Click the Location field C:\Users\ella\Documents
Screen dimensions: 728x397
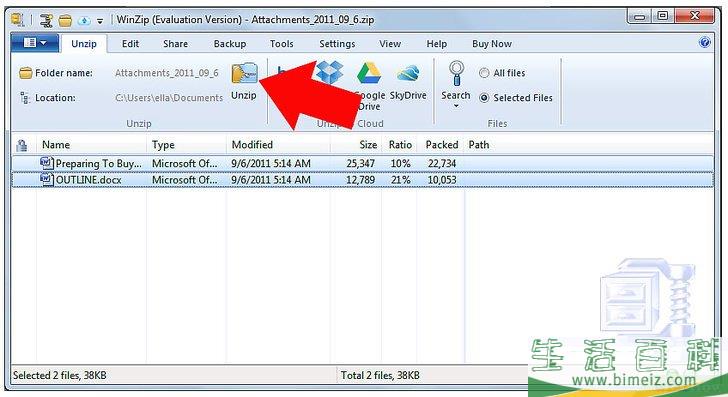click(169, 98)
